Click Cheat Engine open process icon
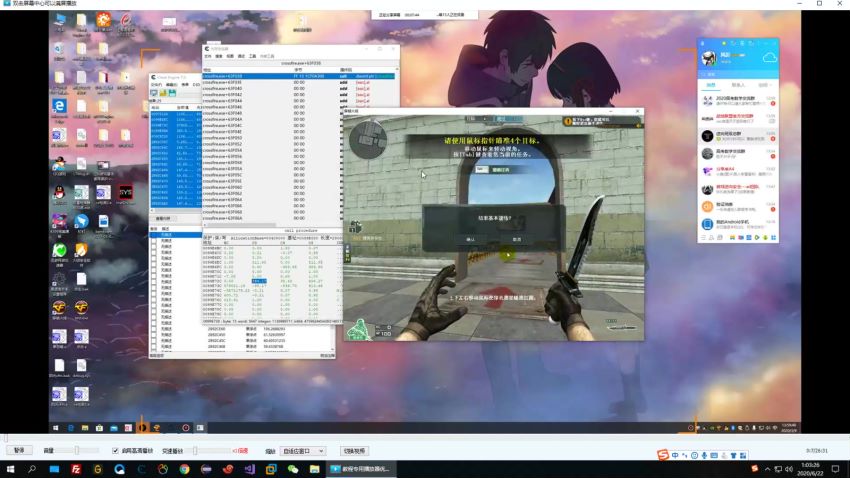850x478 pixels. click(154, 93)
